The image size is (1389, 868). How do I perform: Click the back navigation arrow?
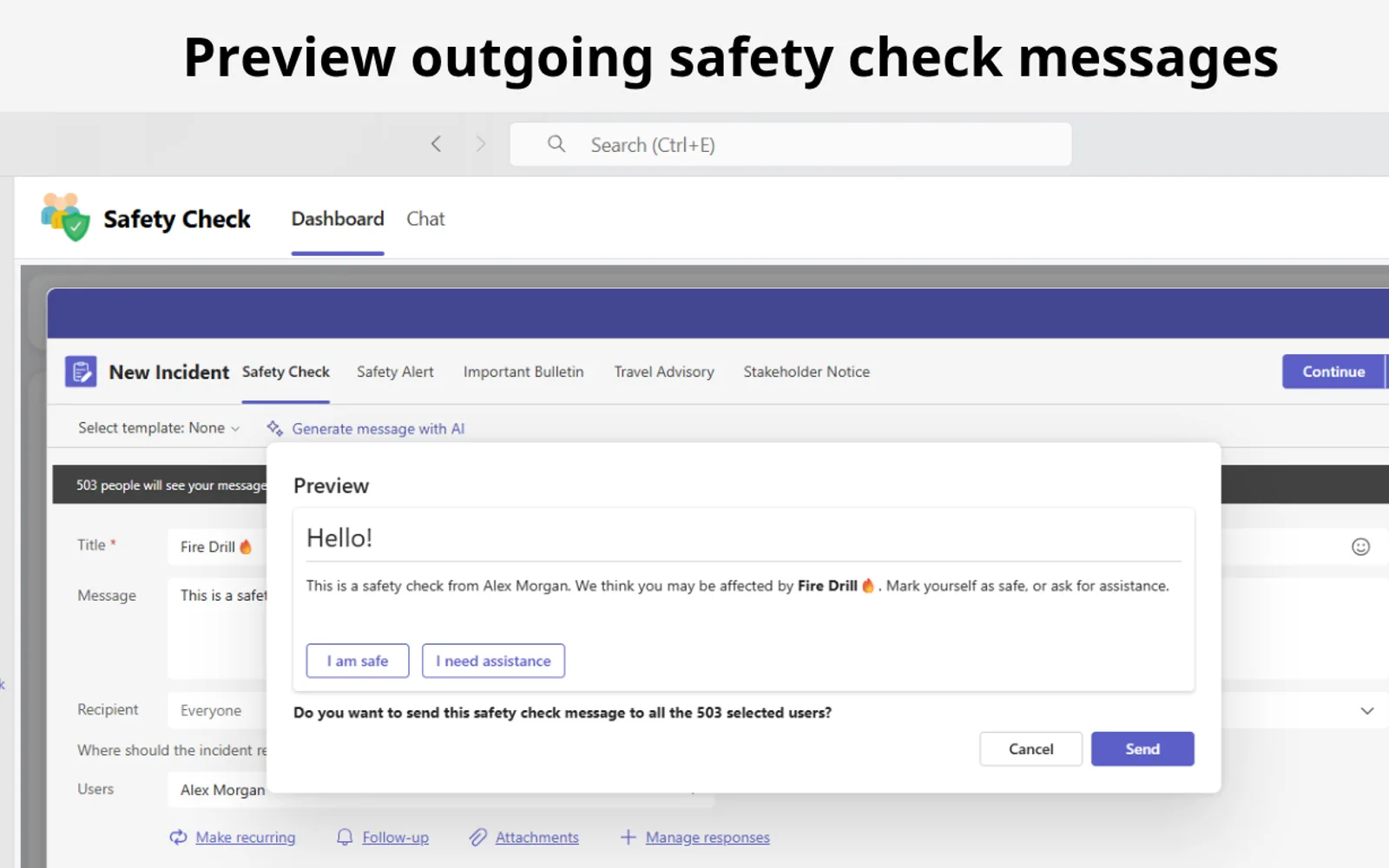pyautogui.click(x=436, y=144)
